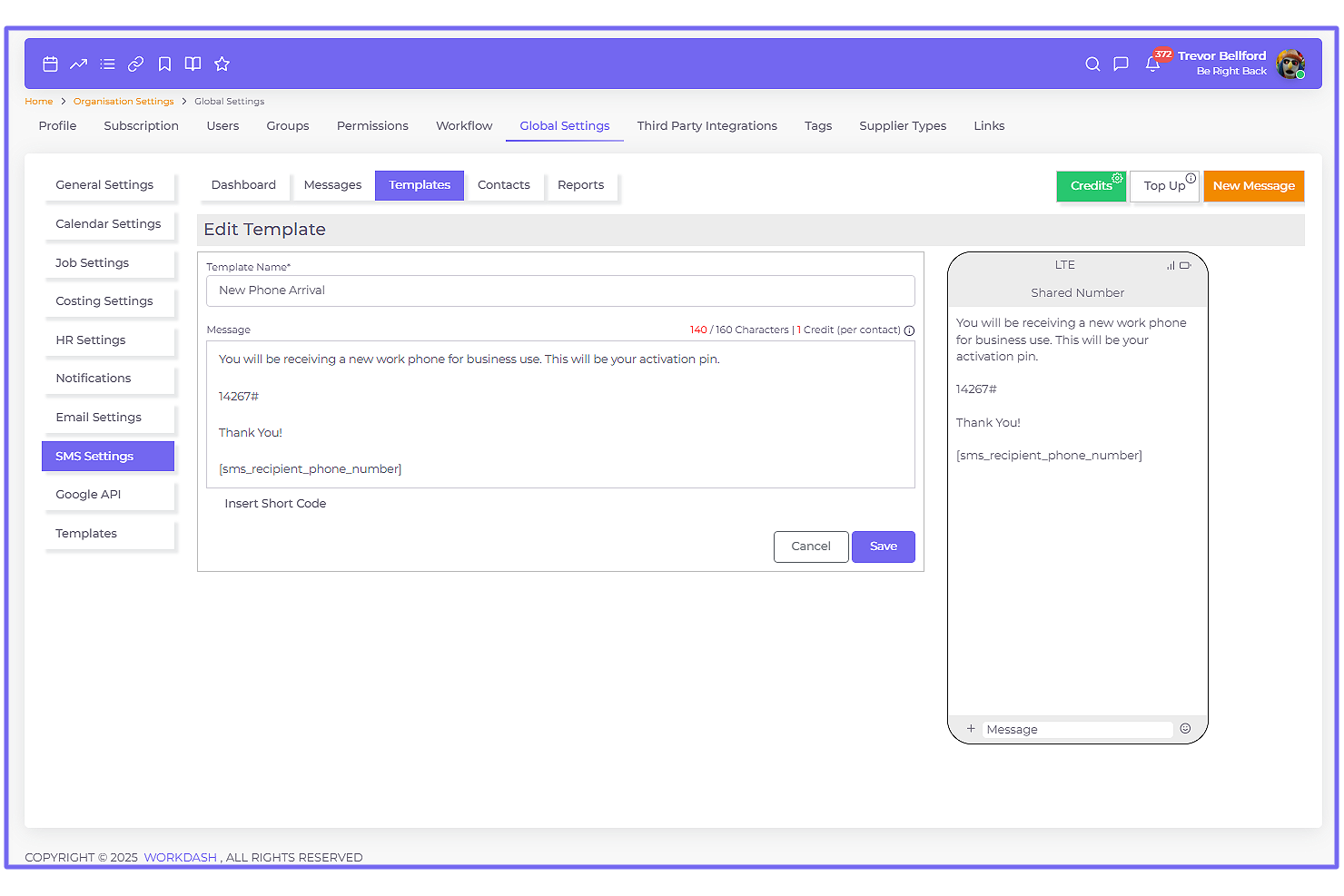Open the Third Party Integrations tab
The width and height of the screenshot is (1344, 896).
pos(707,125)
